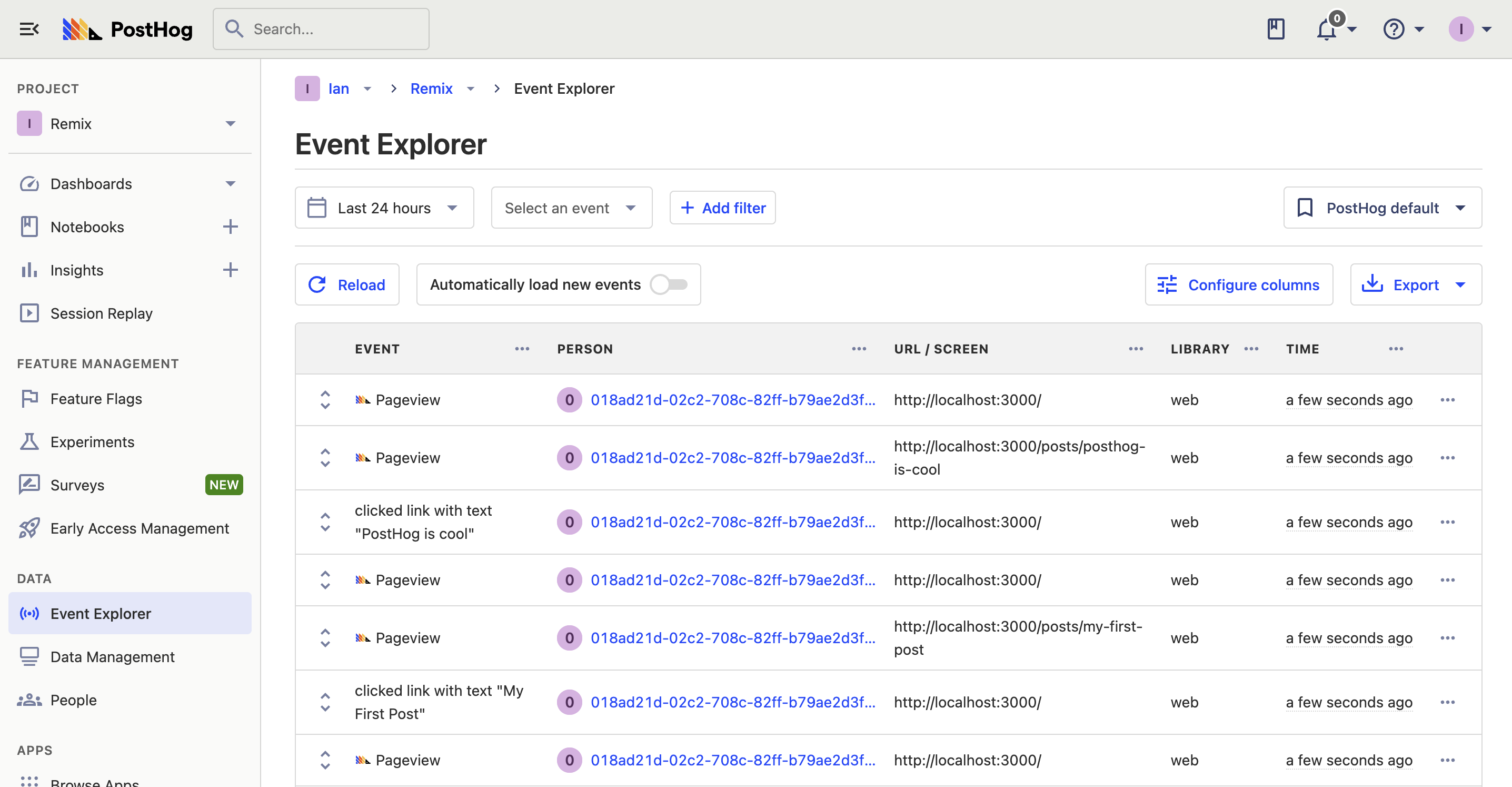Click the plus icon next to Notebooks
1512x787 pixels.
coord(230,227)
